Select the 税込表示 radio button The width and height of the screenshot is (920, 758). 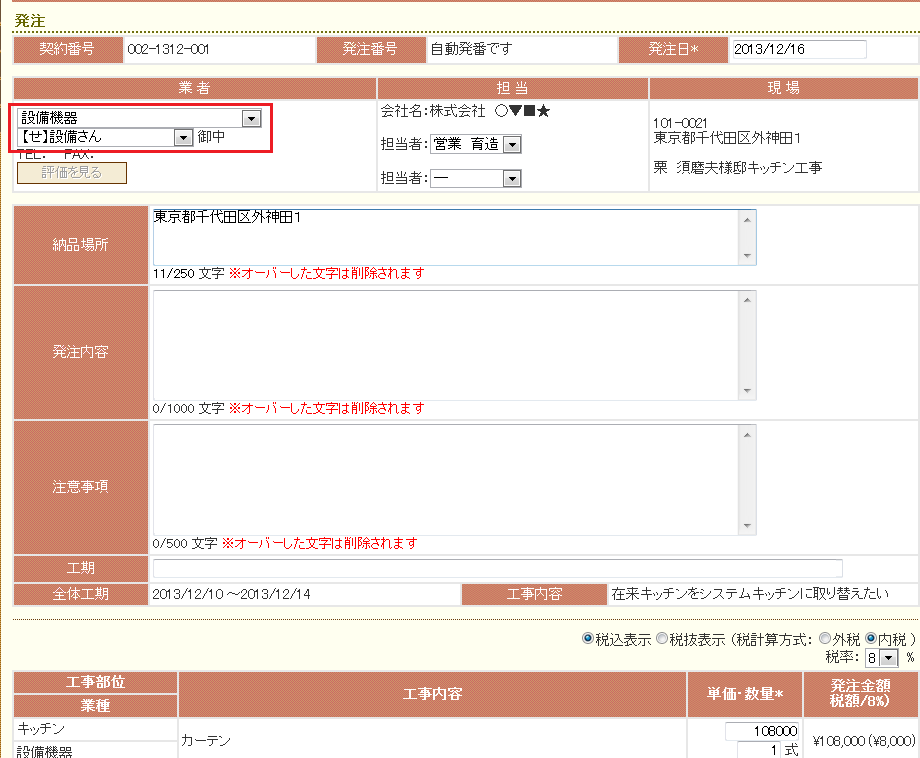(x=588, y=639)
